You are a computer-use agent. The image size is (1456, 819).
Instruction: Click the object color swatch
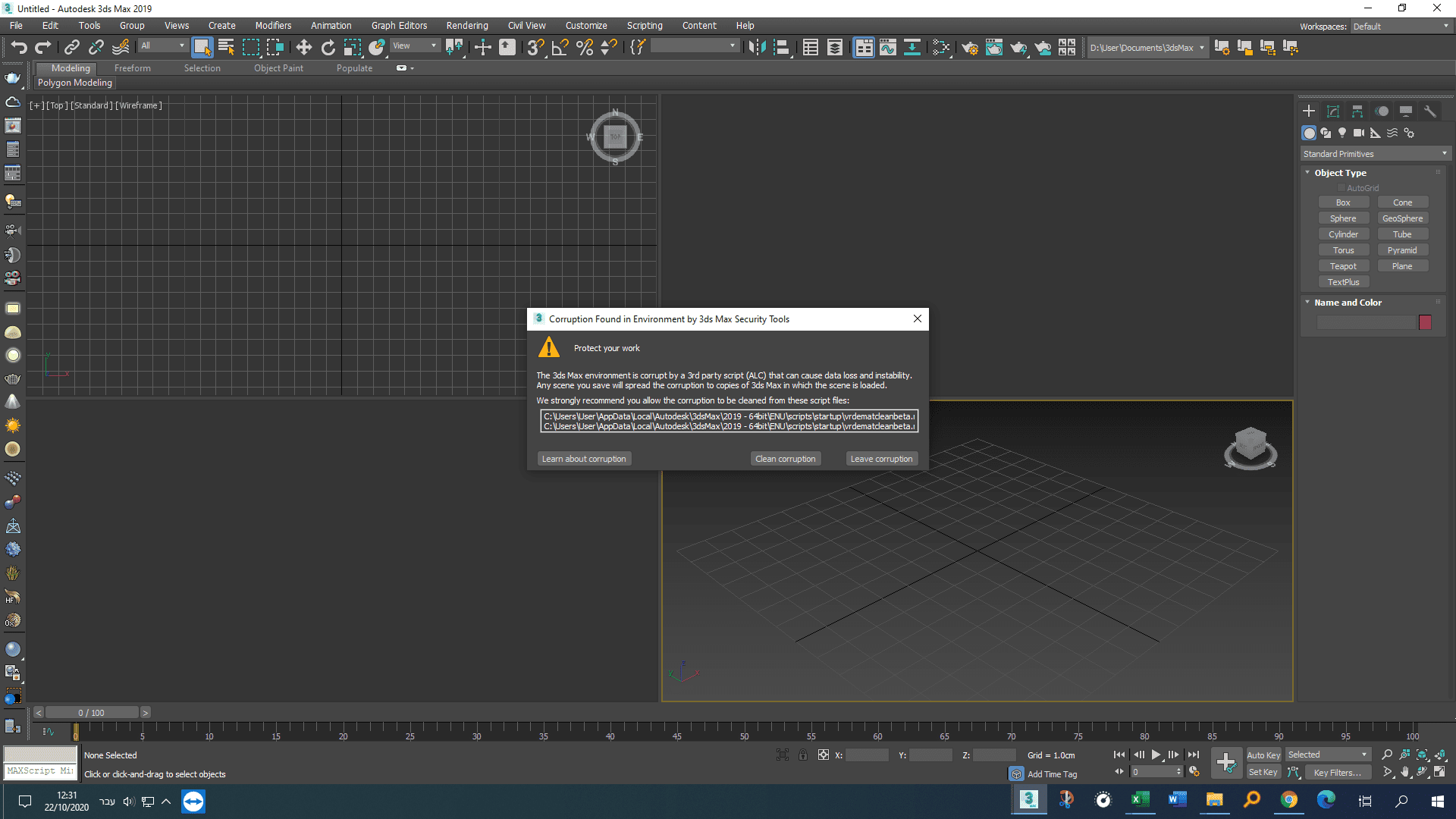point(1425,322)
